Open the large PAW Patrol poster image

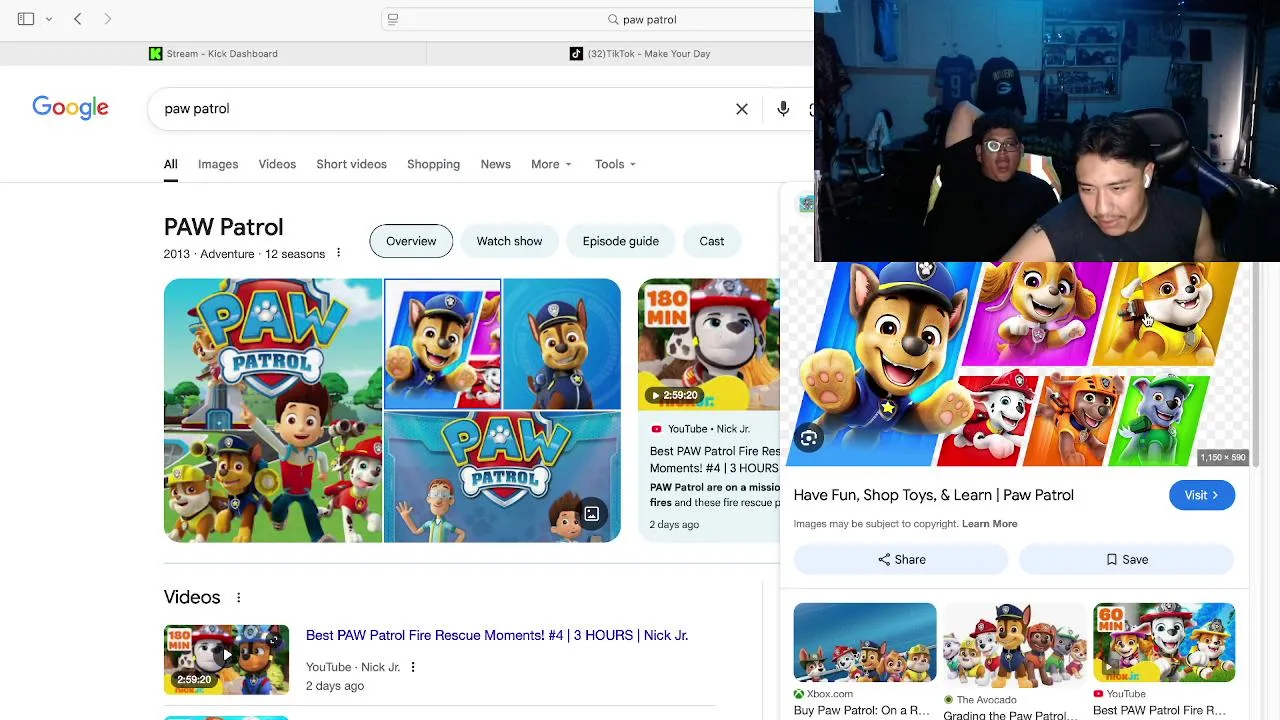273,410
